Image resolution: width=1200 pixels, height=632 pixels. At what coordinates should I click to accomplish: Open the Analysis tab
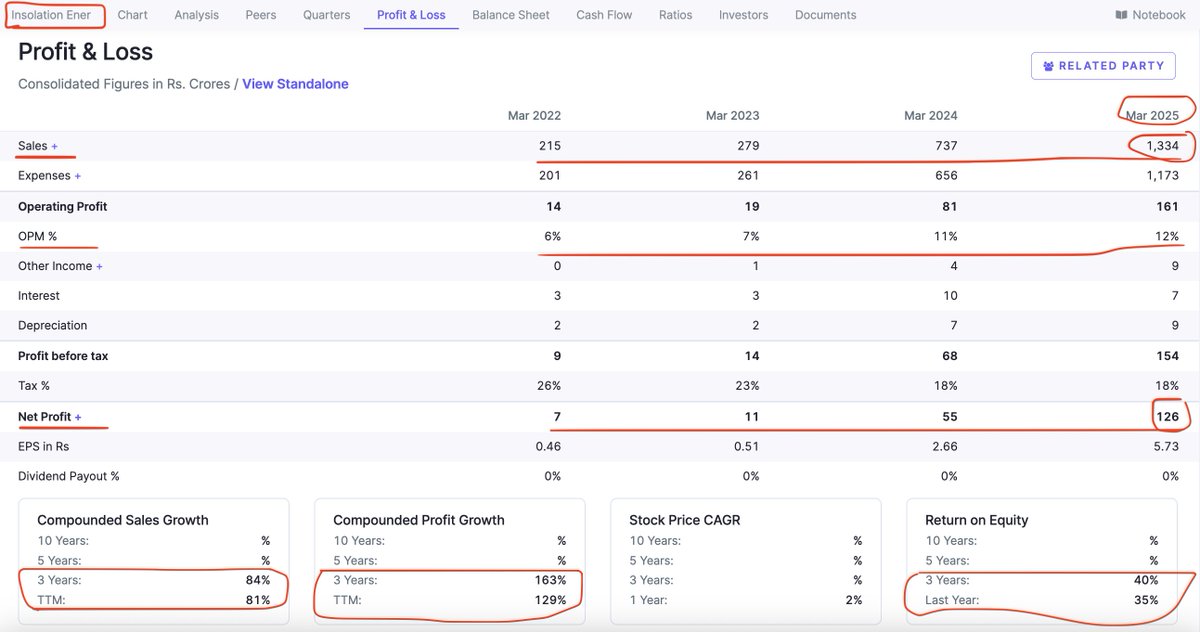coord(197,15)
